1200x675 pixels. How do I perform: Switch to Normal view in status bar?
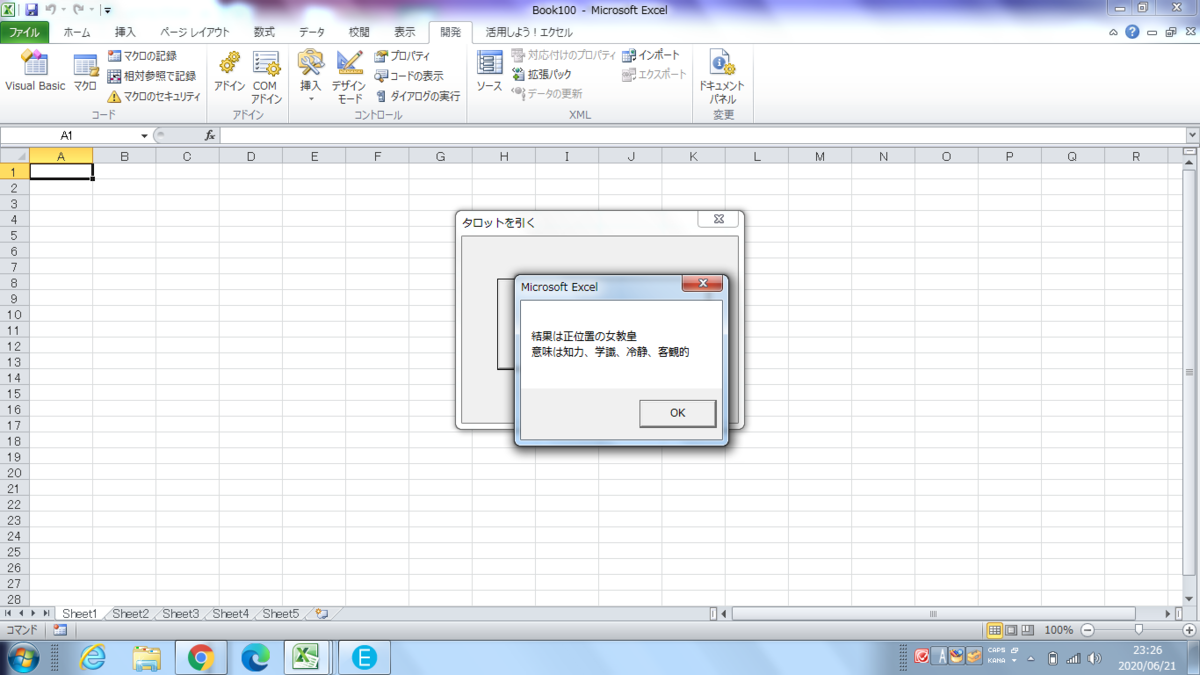[995, 630]
